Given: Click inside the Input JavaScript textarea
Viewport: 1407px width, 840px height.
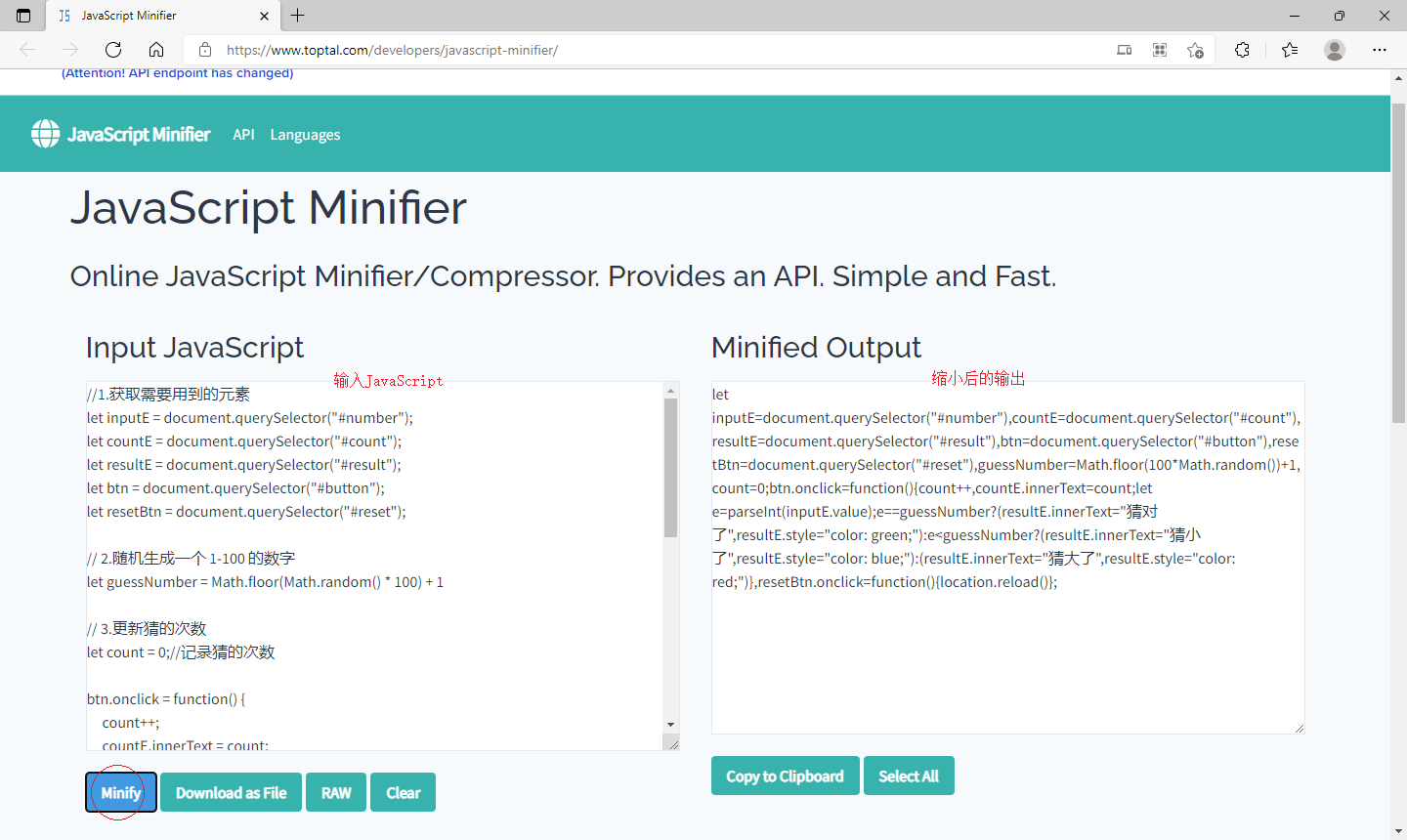Looking at the screenshot, I should 375,566.
